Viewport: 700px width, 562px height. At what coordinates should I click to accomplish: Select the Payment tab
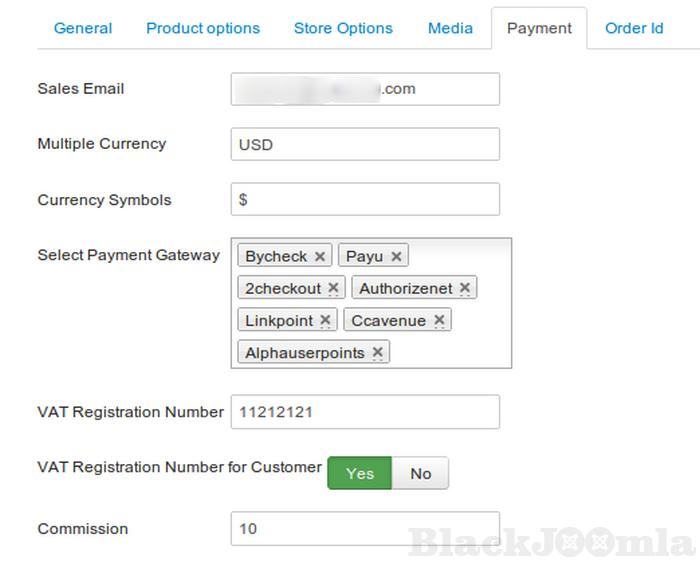539,28
